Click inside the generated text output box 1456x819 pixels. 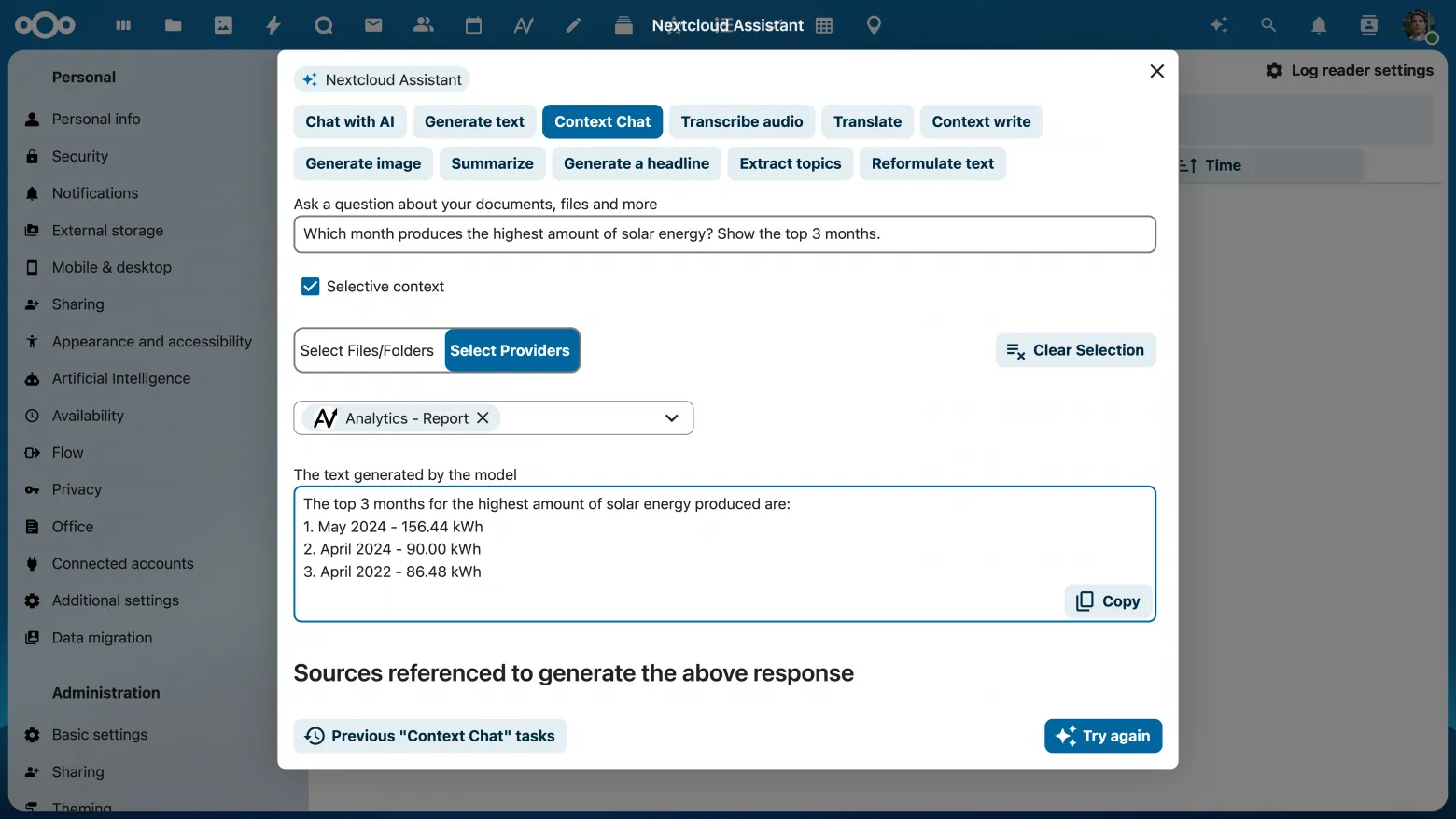tap(725, 554)
